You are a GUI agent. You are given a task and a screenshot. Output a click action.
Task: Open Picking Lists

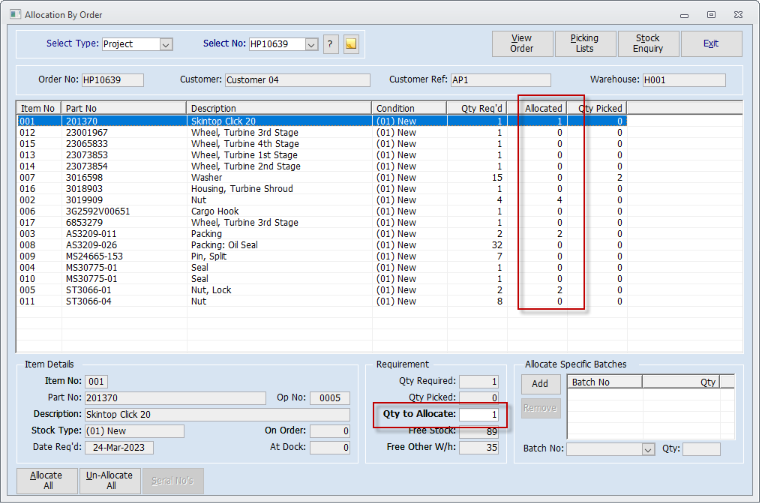pos(585,44)
